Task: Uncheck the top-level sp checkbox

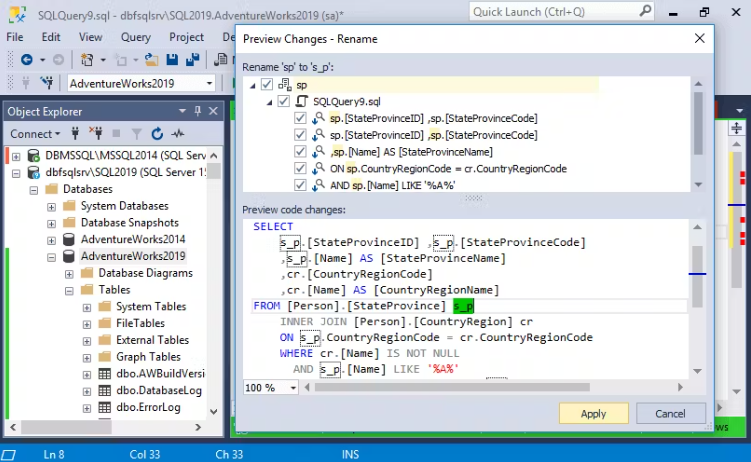Action: 267,85
